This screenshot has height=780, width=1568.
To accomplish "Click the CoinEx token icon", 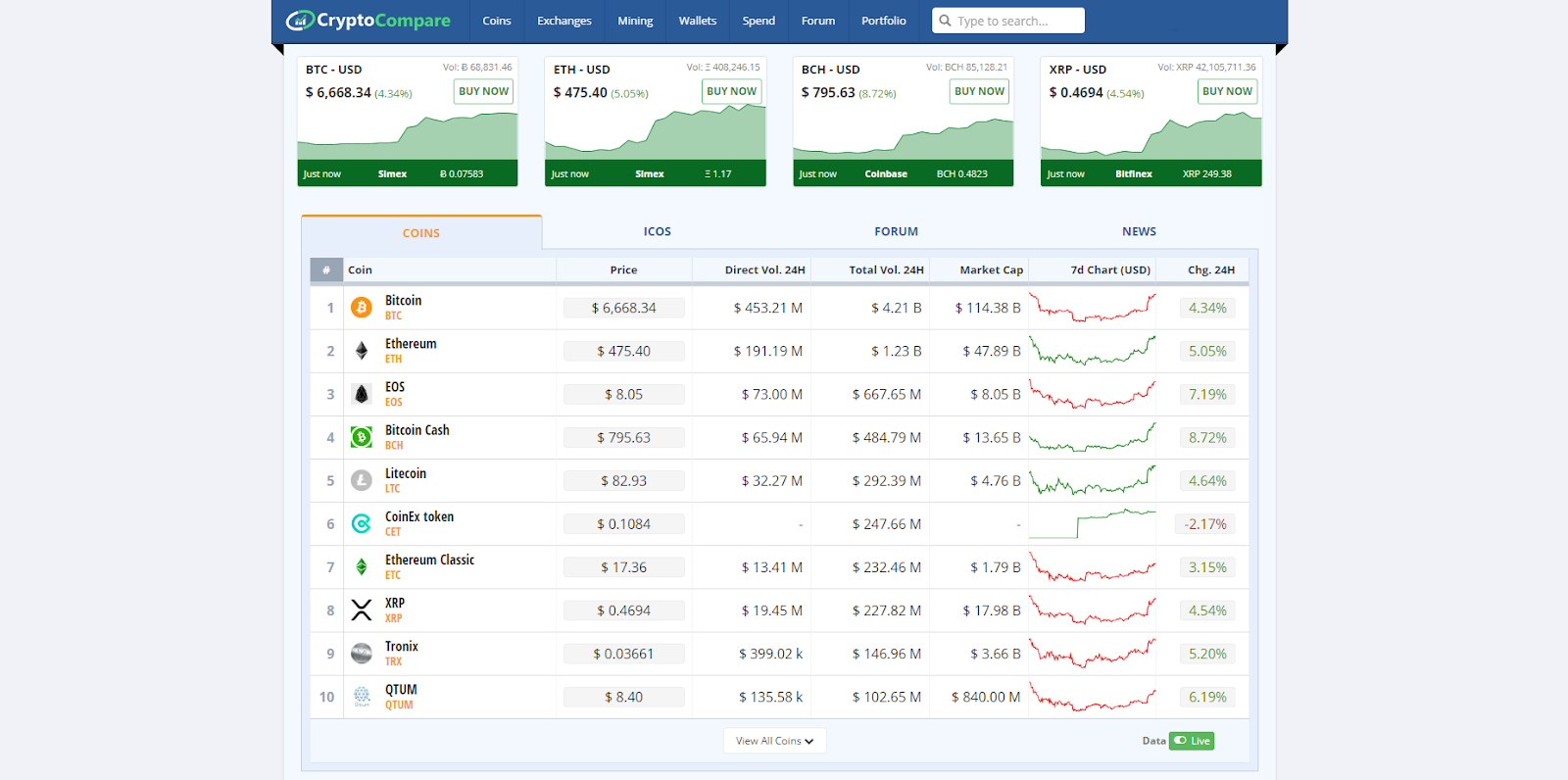I will coord(362,524).
